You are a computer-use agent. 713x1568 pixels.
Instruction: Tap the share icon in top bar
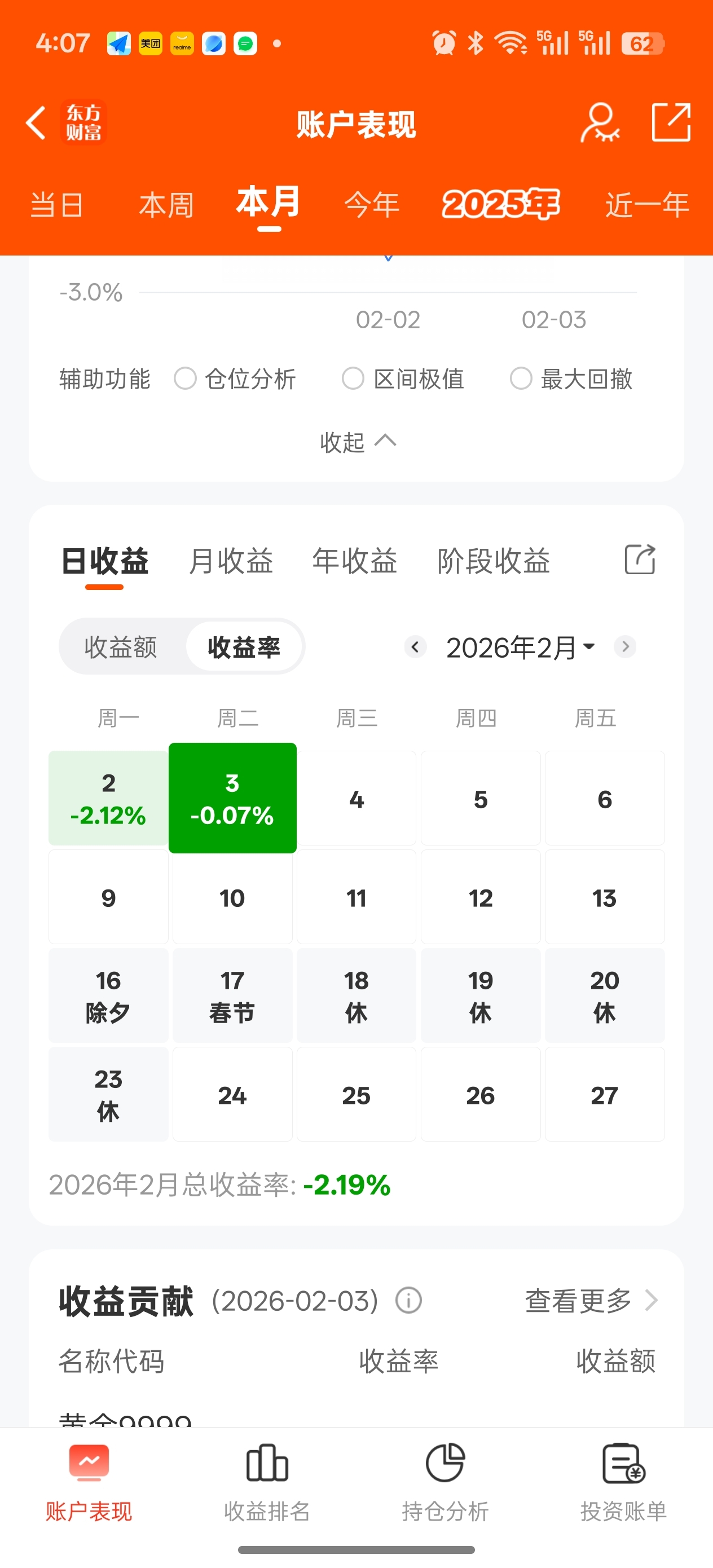pyautogui.click(x=670, y=122)
